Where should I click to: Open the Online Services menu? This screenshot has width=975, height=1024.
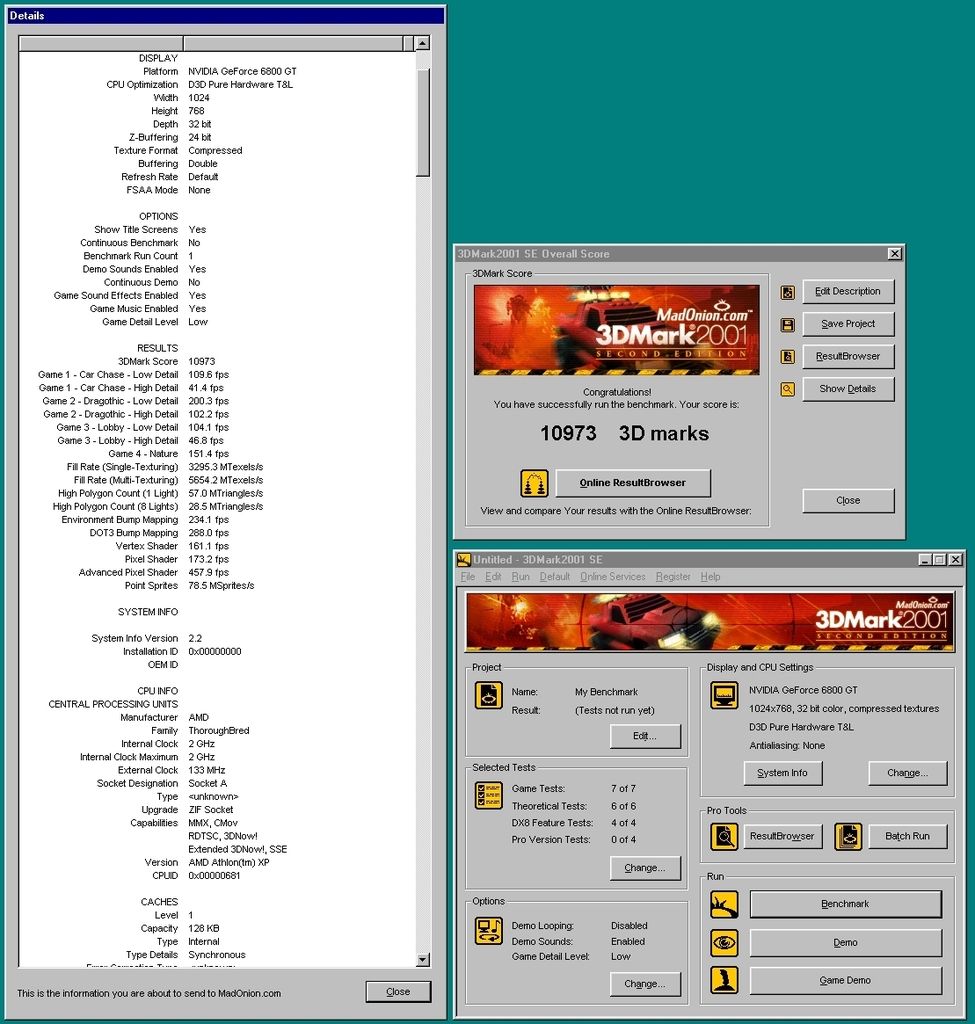613,577
